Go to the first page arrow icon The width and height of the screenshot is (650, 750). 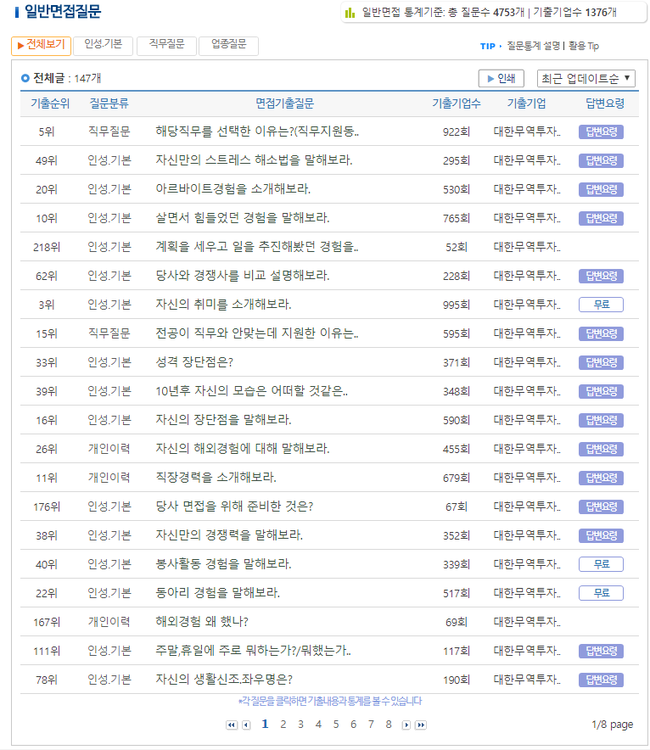click(x=231, y=725)
